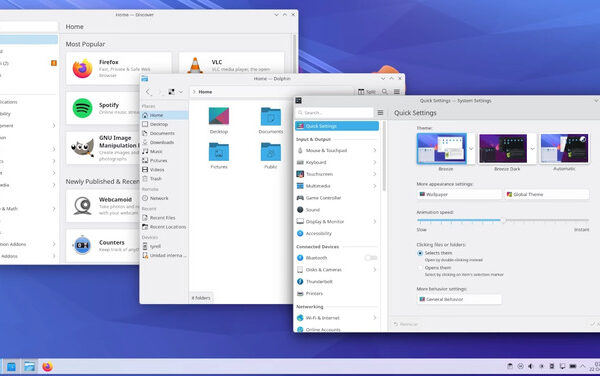Click the General Behavior button
Screen dimensions: 600x376
point(459,299)
